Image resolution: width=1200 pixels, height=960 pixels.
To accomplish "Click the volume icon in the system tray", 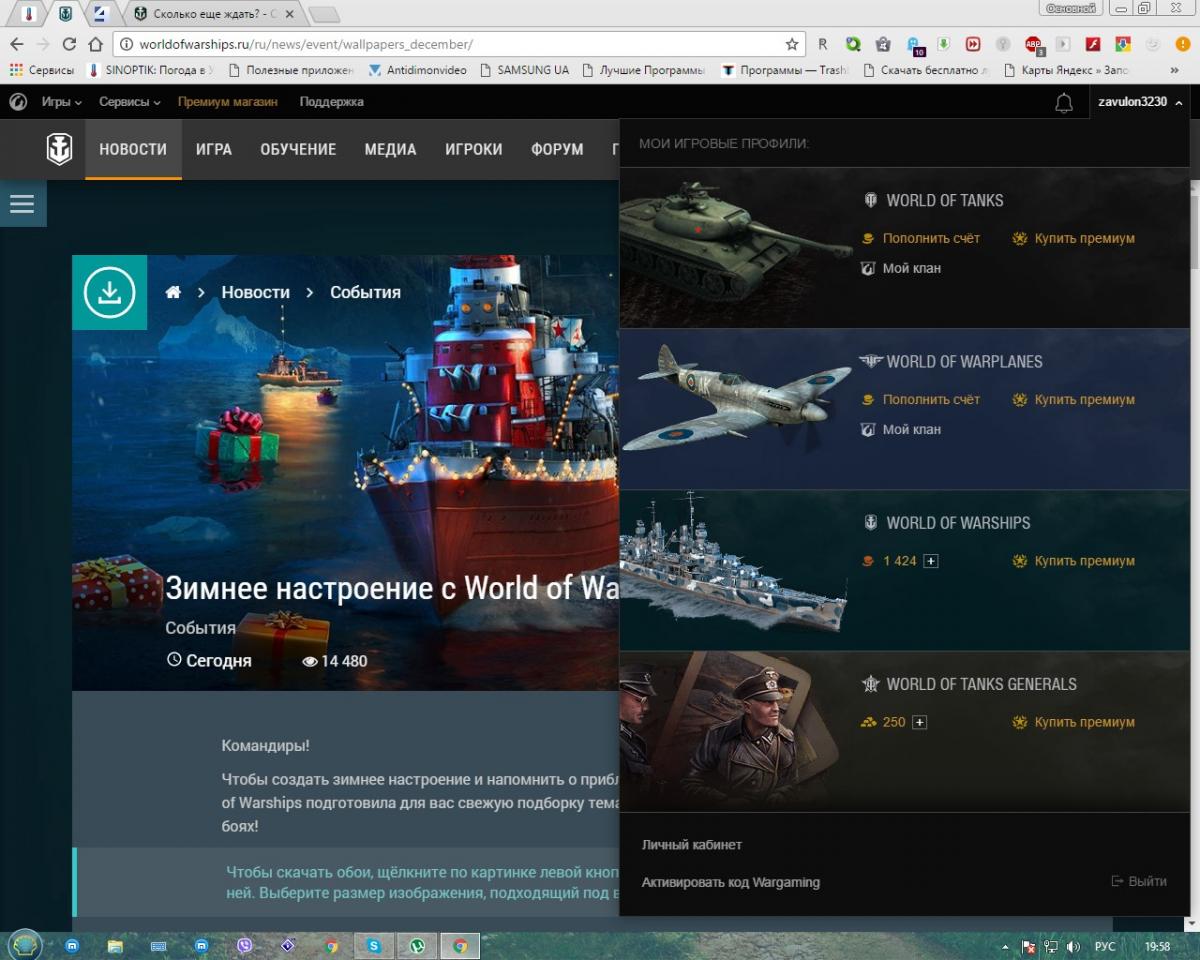I will (x=1073, y=946).
